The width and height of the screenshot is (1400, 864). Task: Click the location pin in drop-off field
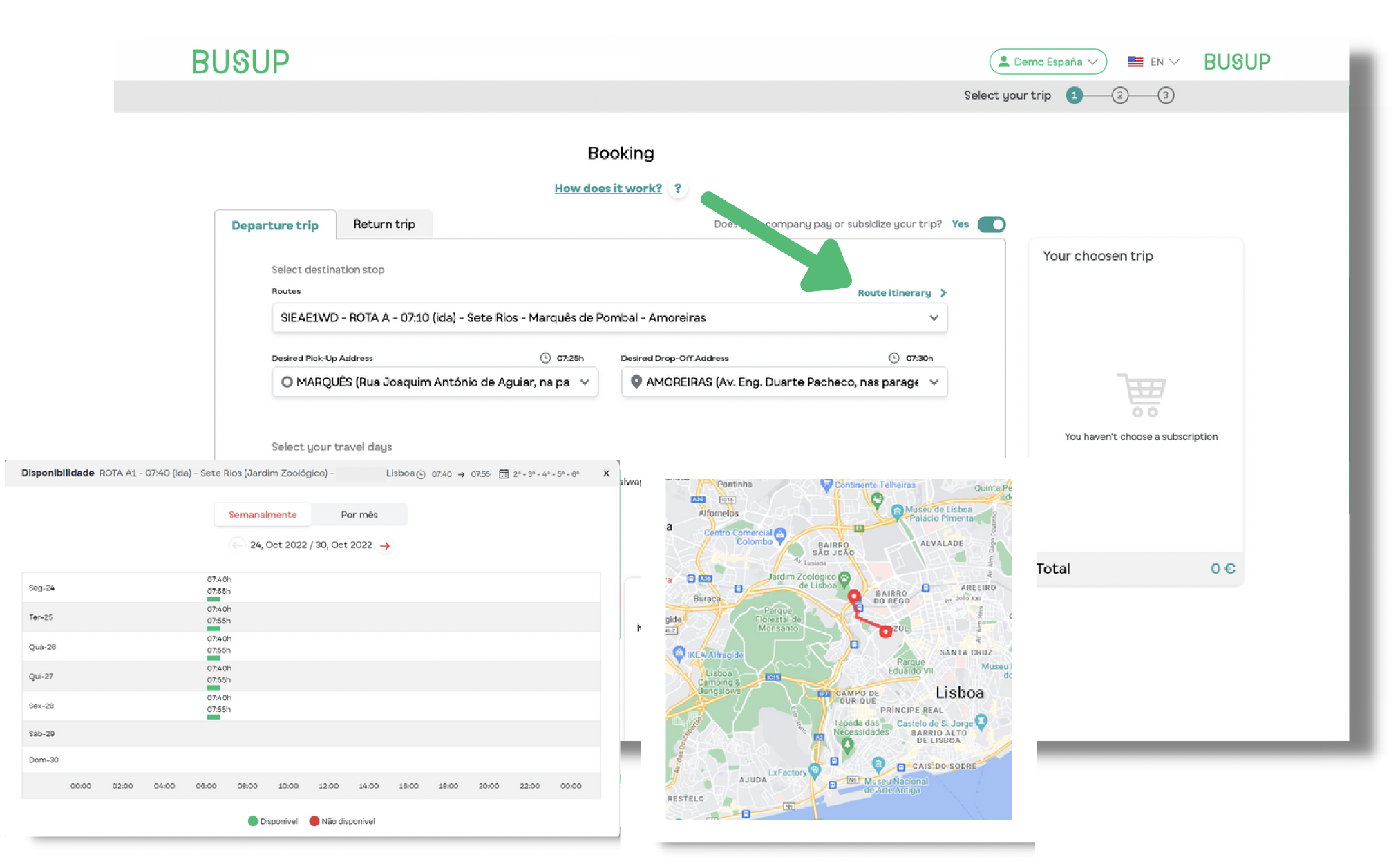pos(636,382)
